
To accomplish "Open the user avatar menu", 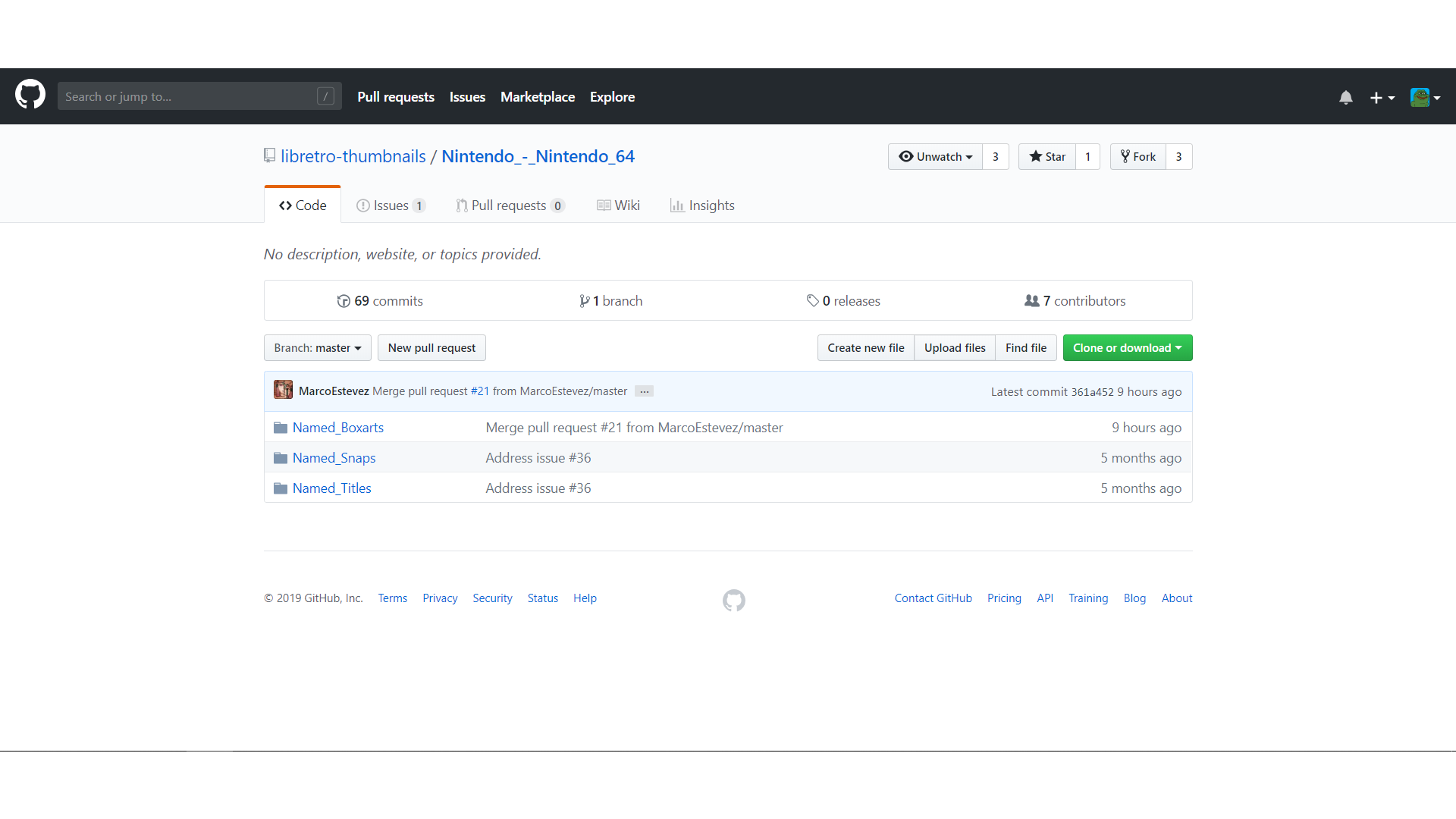I will (1425, 97).
